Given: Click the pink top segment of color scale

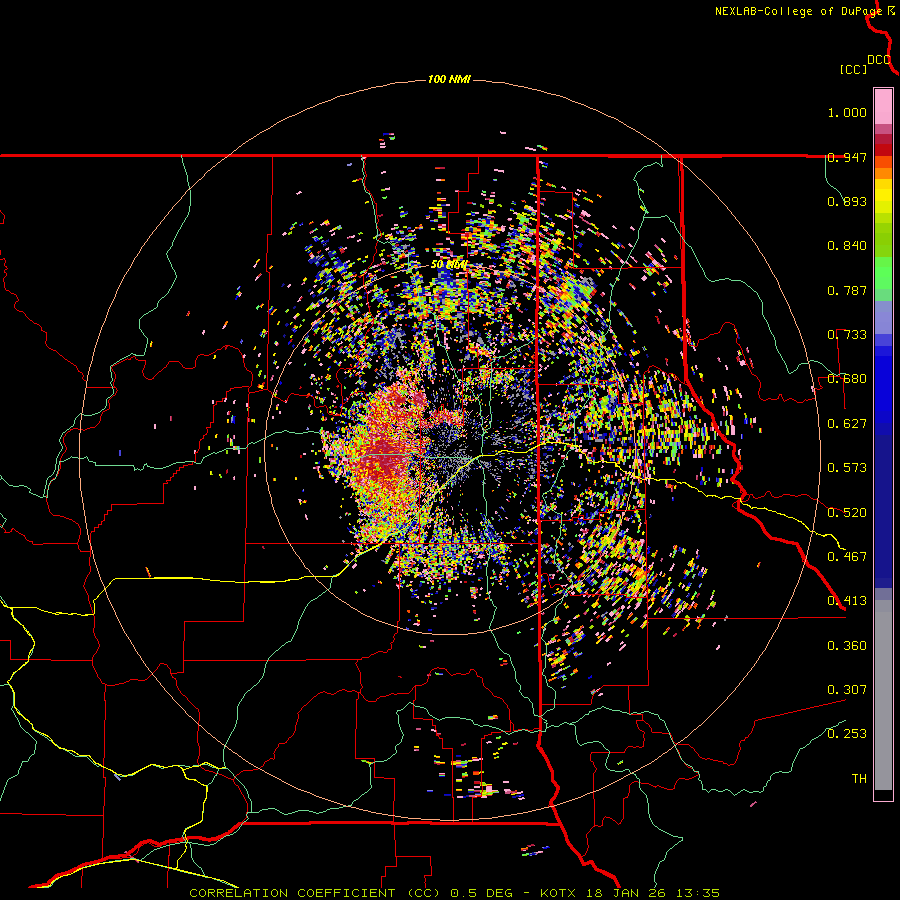Looking at the screenshot, I should click(x=883, y=106).
